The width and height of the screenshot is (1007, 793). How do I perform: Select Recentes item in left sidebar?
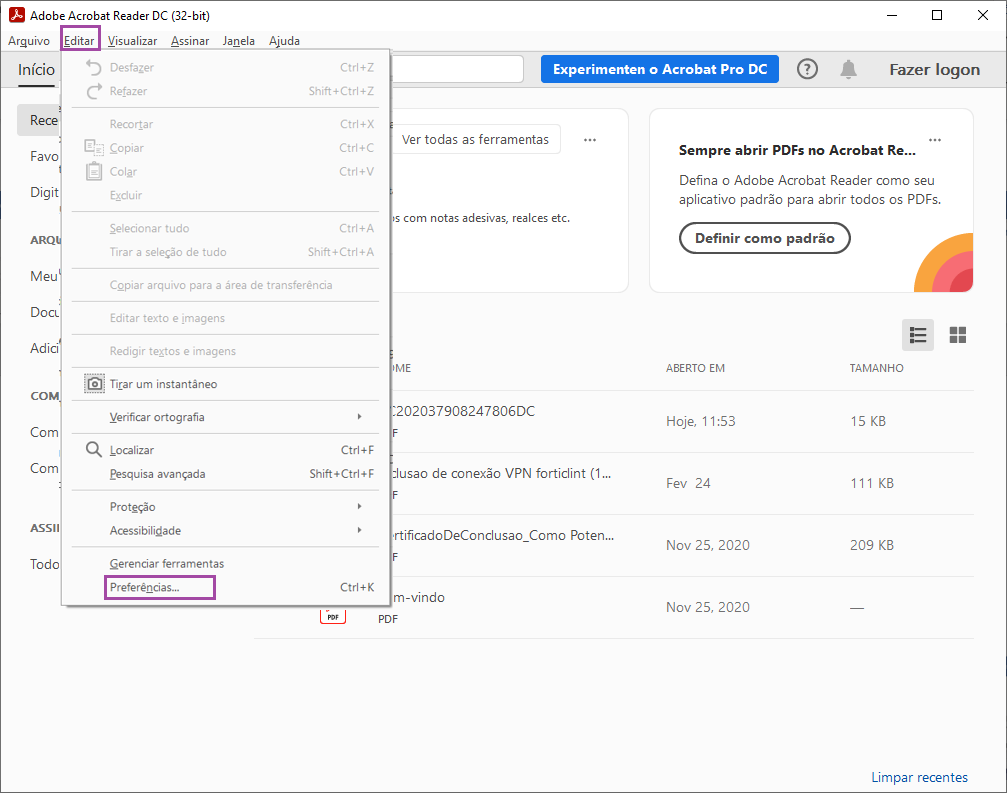click(x=40, y=120)
